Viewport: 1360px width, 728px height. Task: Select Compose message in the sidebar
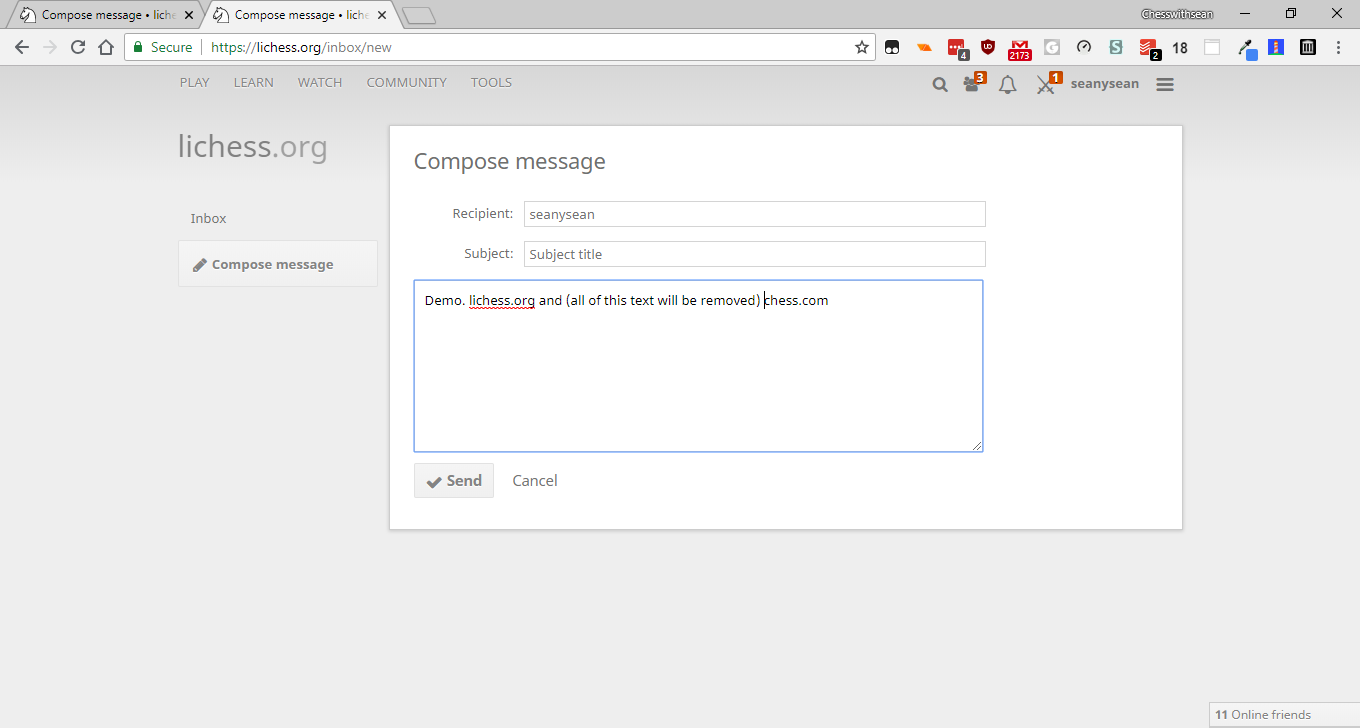pyautogui.click(x=278, y=264)
